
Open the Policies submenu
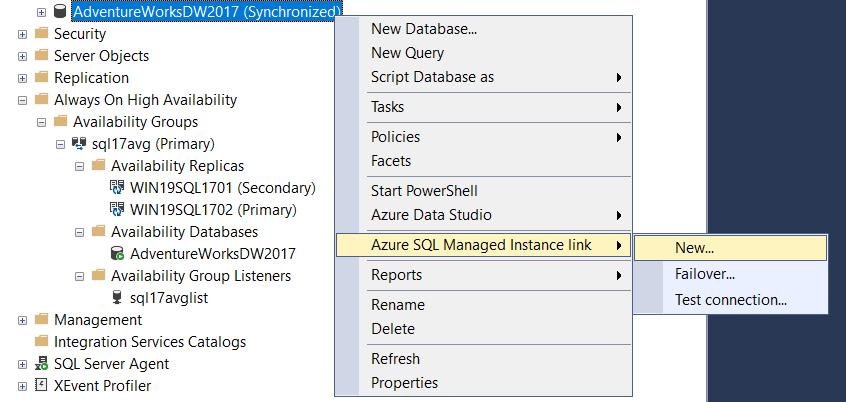coord(483,137)
